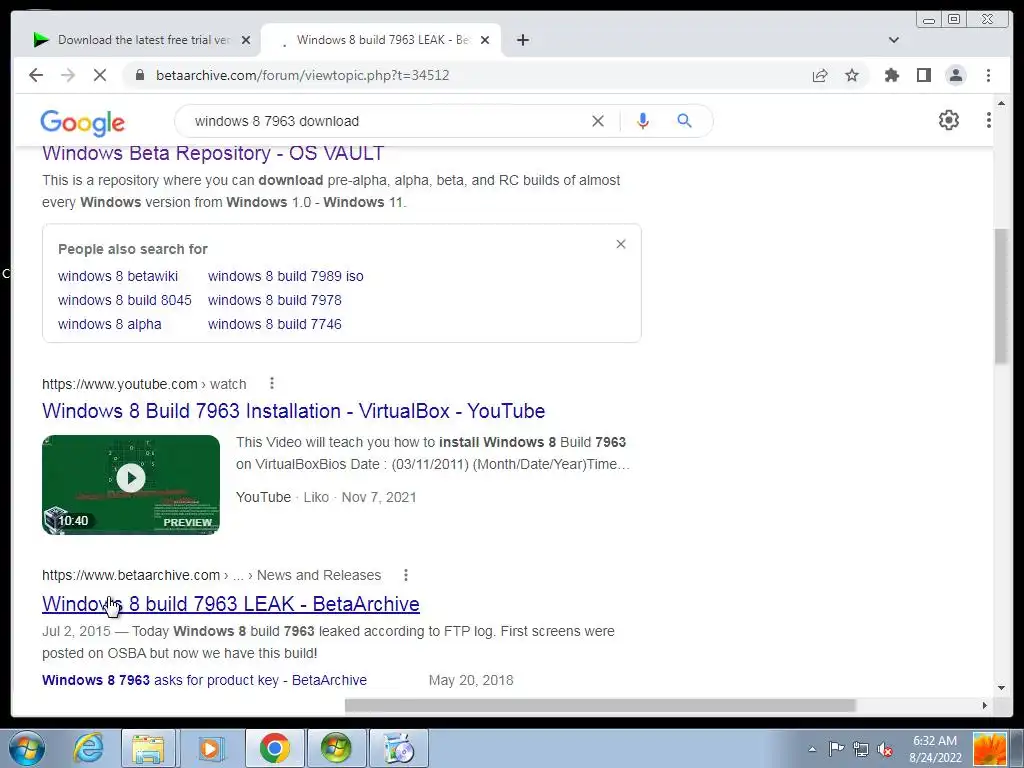Clear the Google search box text

598,121
